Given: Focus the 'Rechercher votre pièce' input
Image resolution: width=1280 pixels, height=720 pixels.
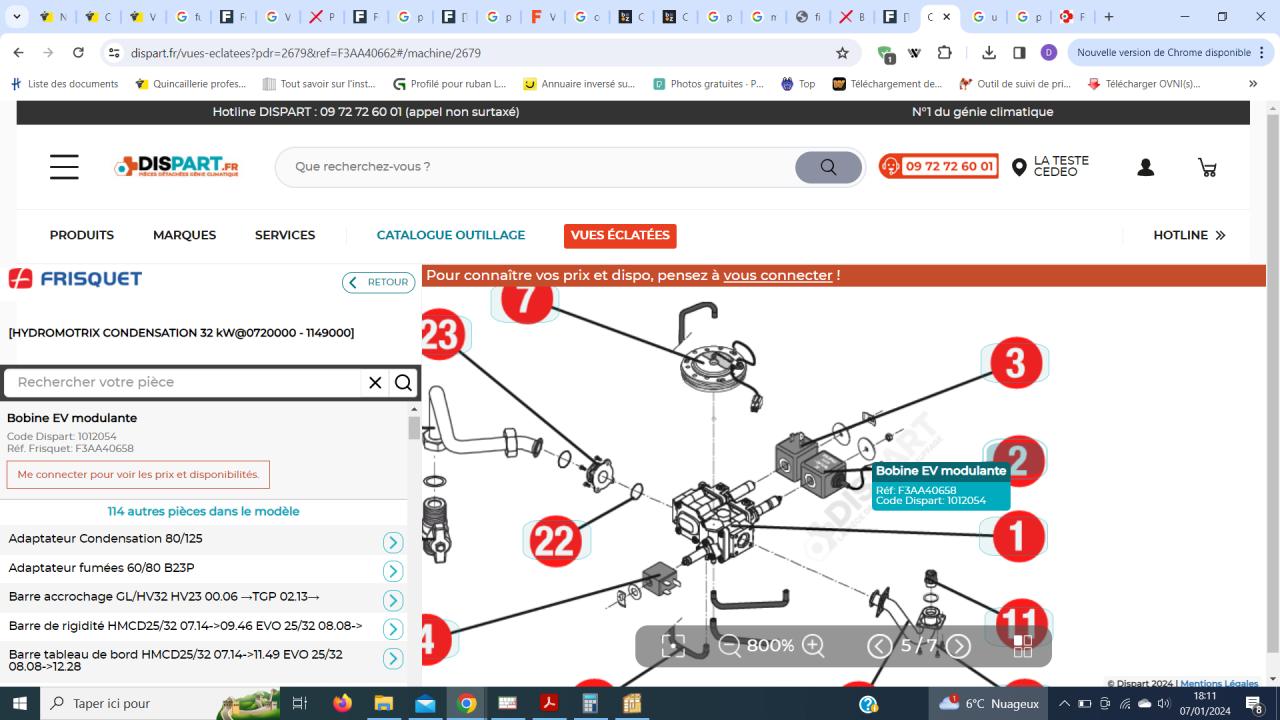Looking at the screenshot, I should [x=185, y=382].
